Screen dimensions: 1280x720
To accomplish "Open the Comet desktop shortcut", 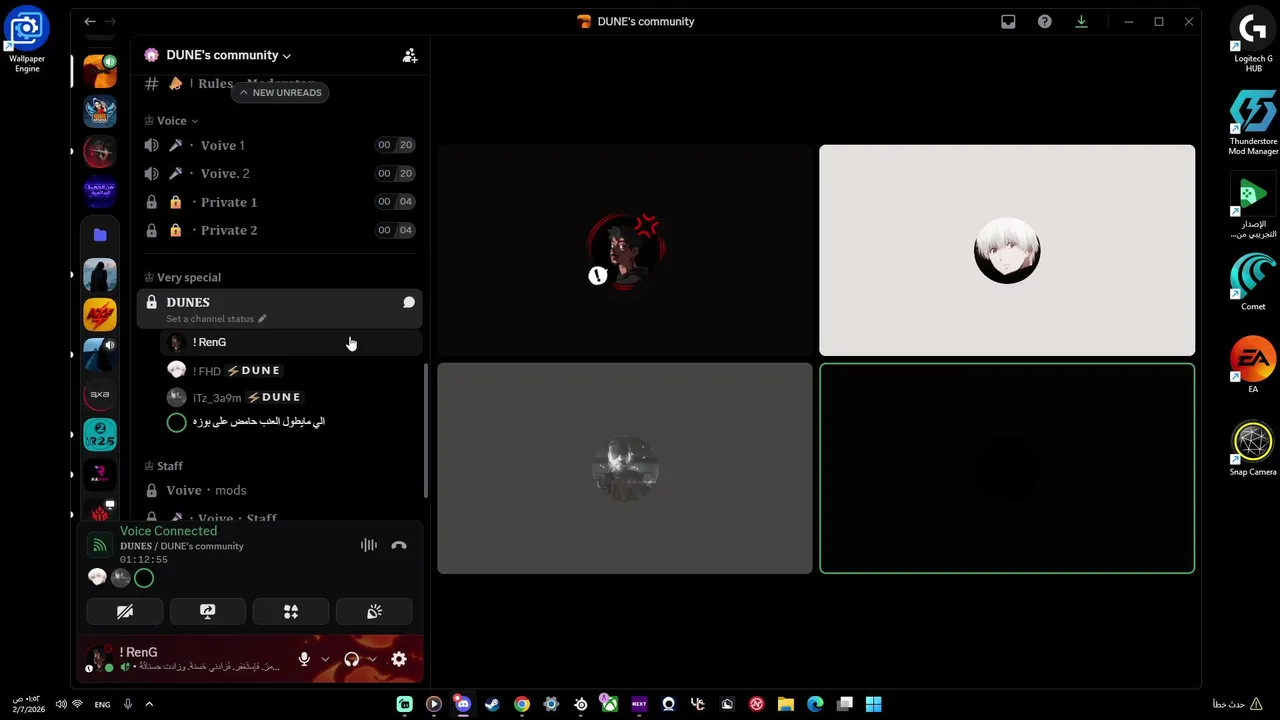I will click(1253, 282).
